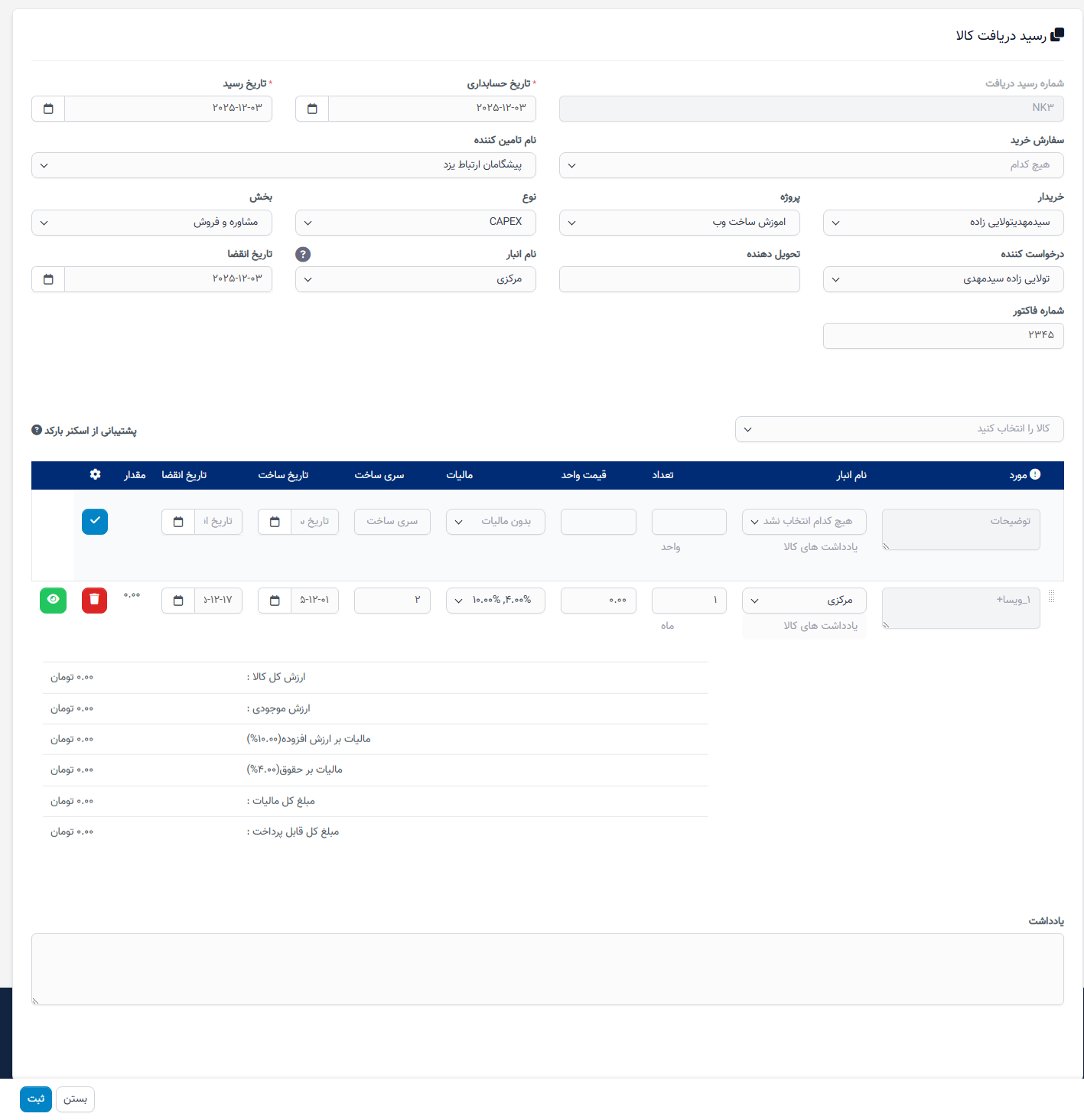Click ویسا row batch number field
This screenshot has width=1084, height=1120.
tap(392, 601)
